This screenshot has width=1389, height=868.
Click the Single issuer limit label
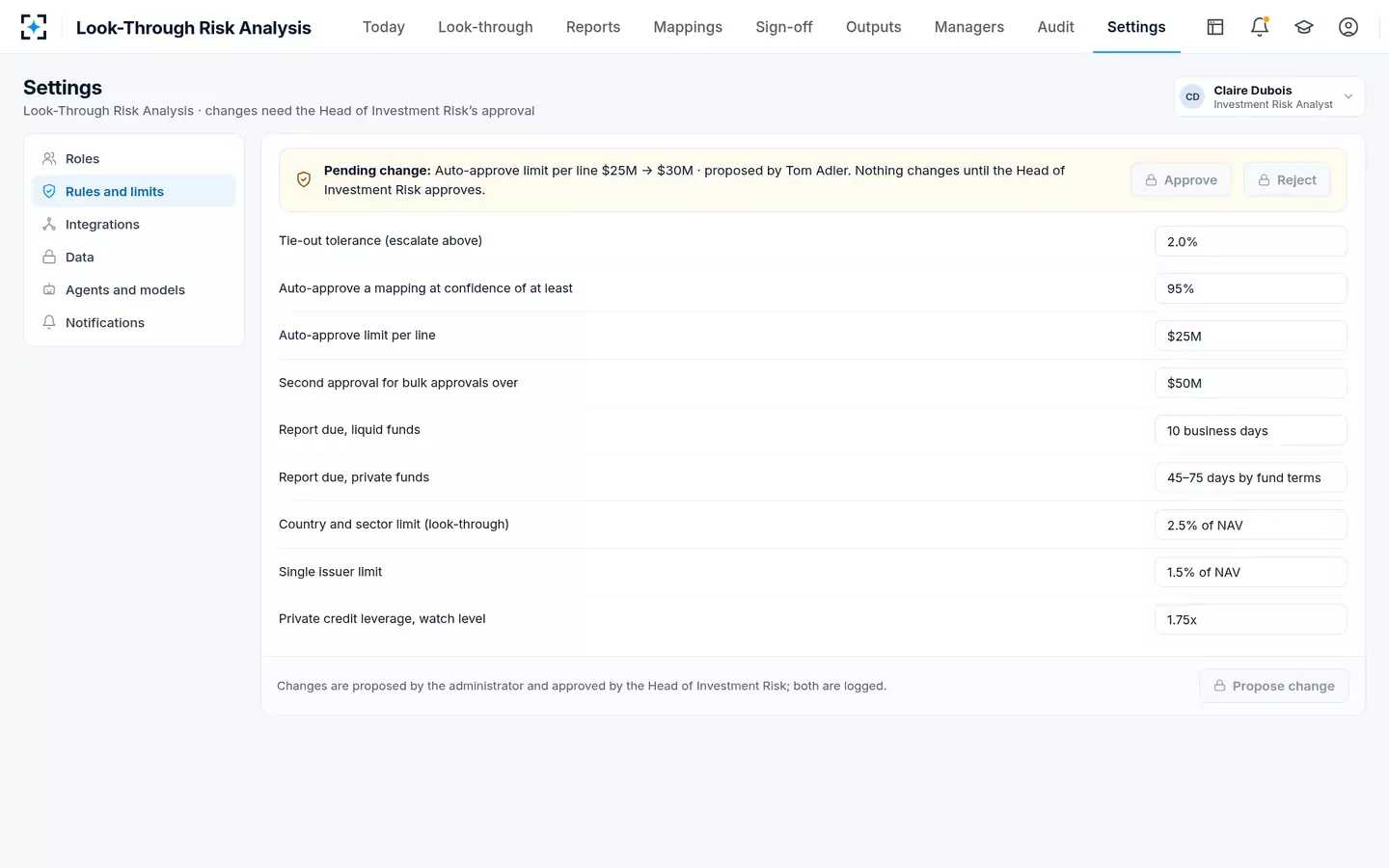330,572
